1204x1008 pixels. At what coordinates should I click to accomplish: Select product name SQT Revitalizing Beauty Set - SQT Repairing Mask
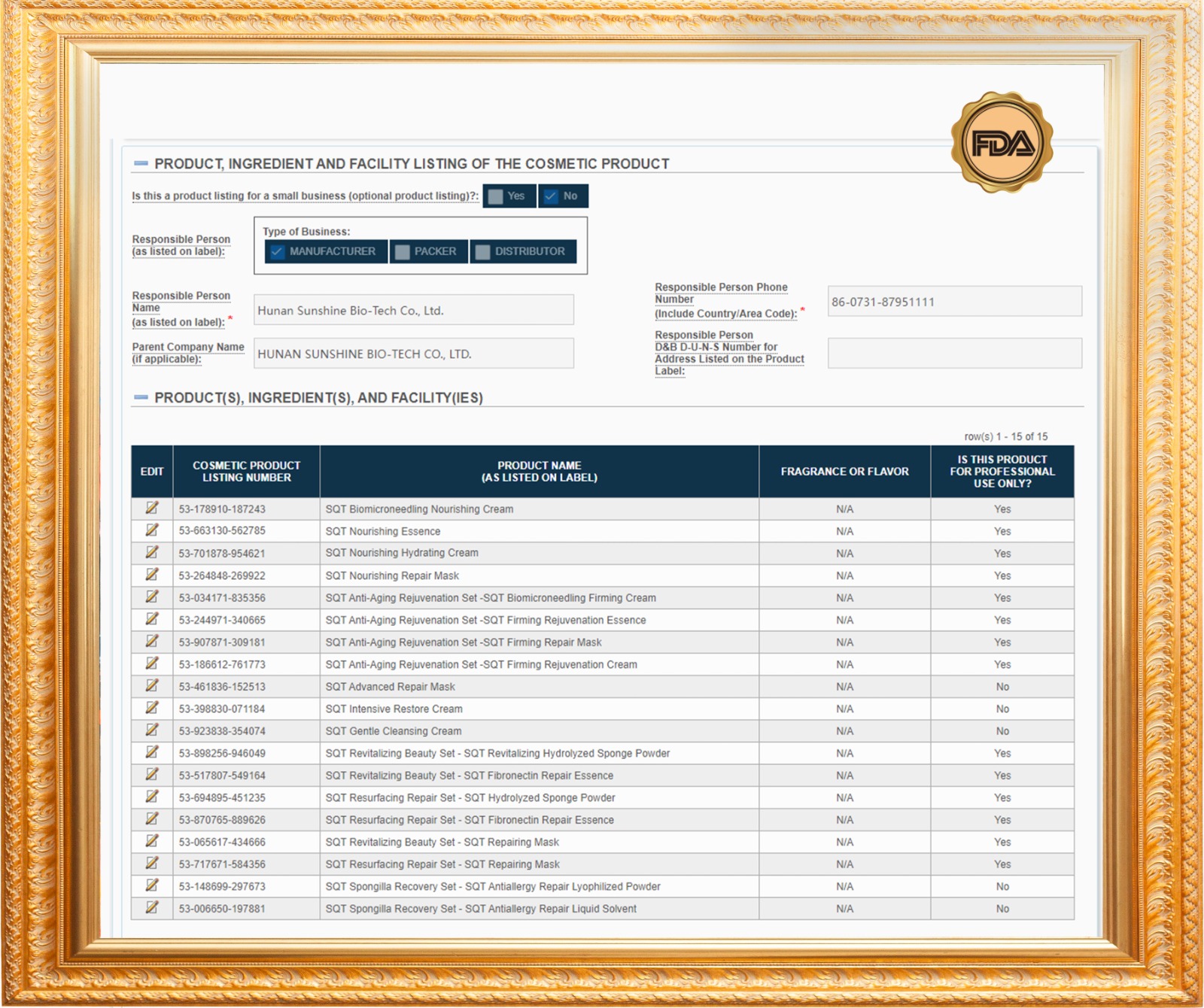click(x=442, y=842)
